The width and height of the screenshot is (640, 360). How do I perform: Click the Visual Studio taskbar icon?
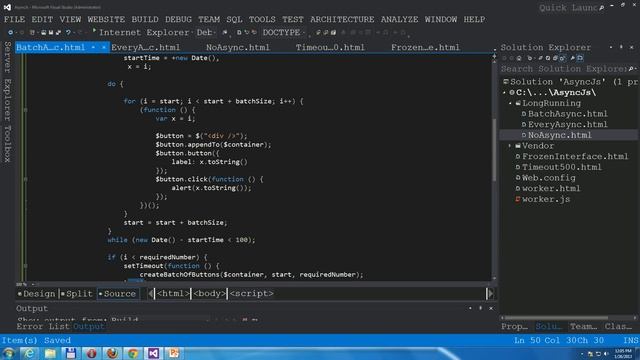[x=153, y=353]
